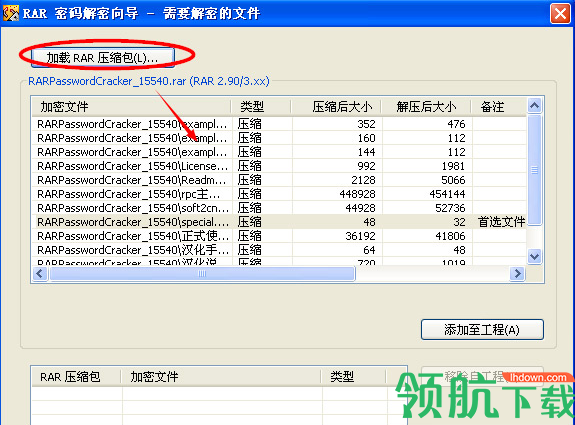
Task: Click the RAR 压缩包 column header in project list
Action: (x=76, y=377)
